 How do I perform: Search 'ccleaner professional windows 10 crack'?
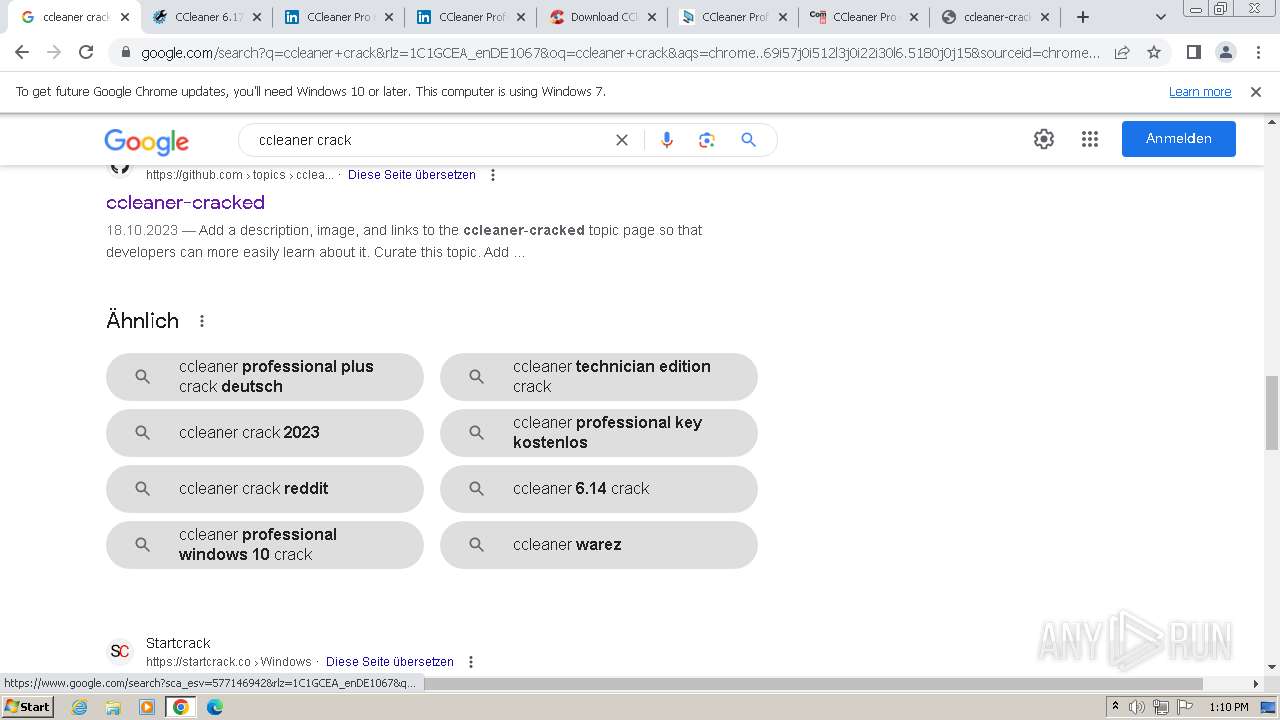point(265,545)
